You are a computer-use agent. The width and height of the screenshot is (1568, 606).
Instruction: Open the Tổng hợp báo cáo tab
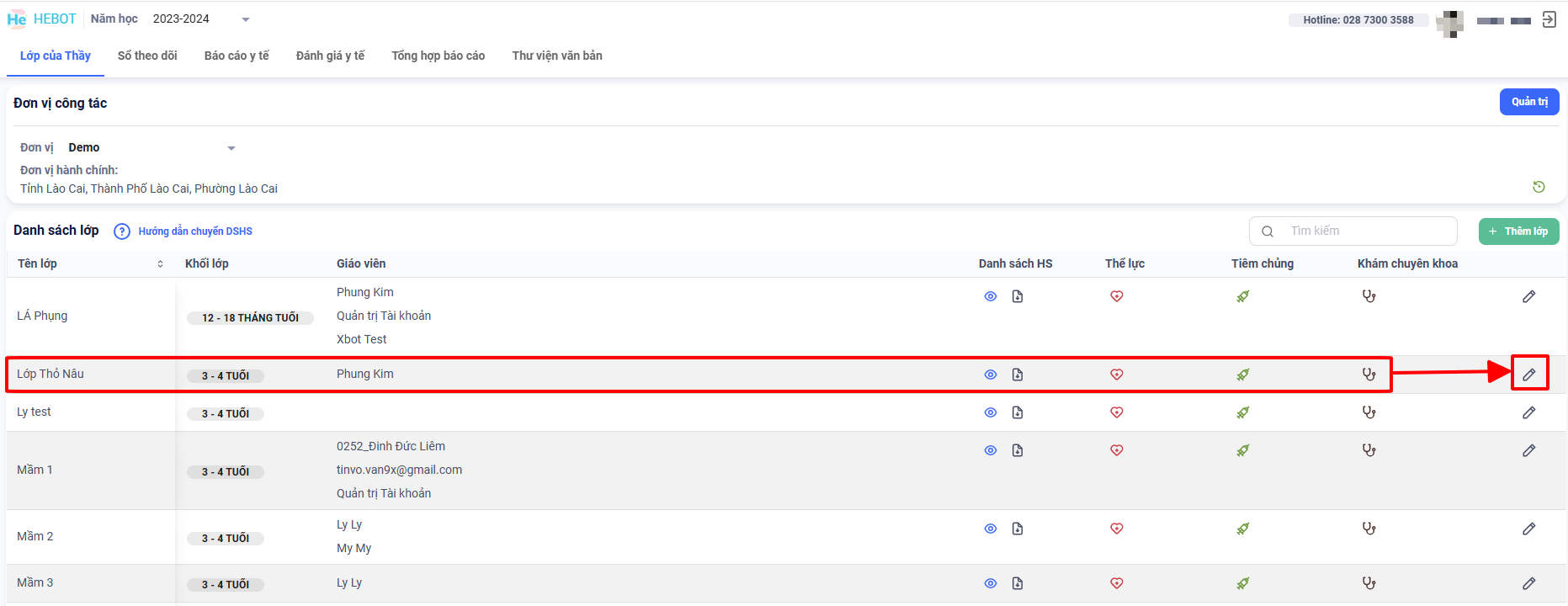[438, 56]
